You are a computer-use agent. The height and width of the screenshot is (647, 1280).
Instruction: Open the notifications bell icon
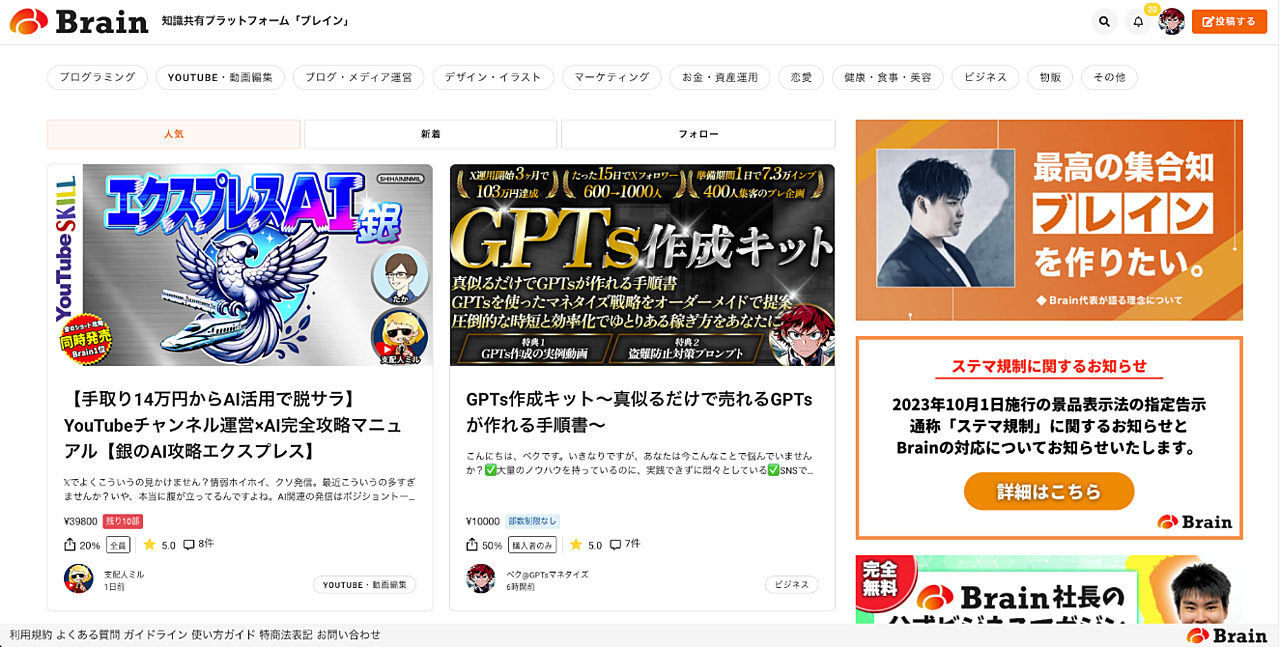(1138, 21)
